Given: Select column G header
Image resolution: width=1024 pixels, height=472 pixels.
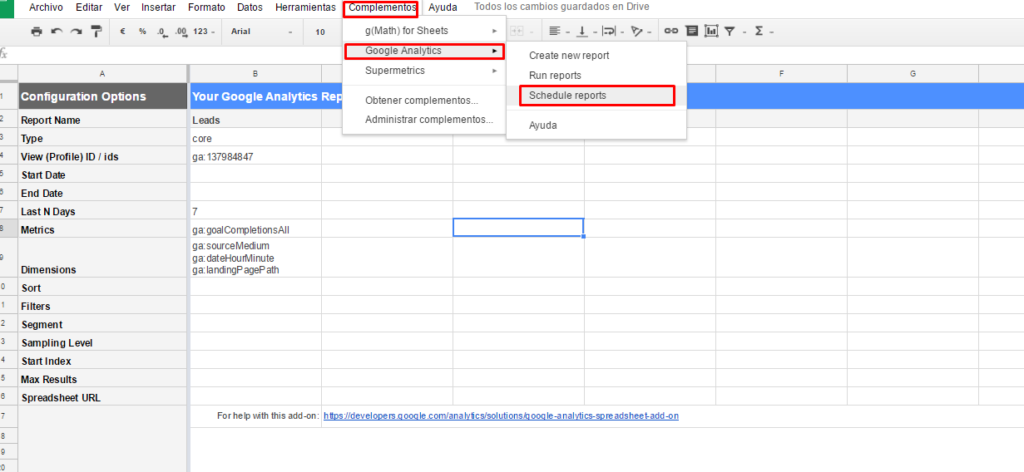Looking at the screenshot, I should 912,73.
